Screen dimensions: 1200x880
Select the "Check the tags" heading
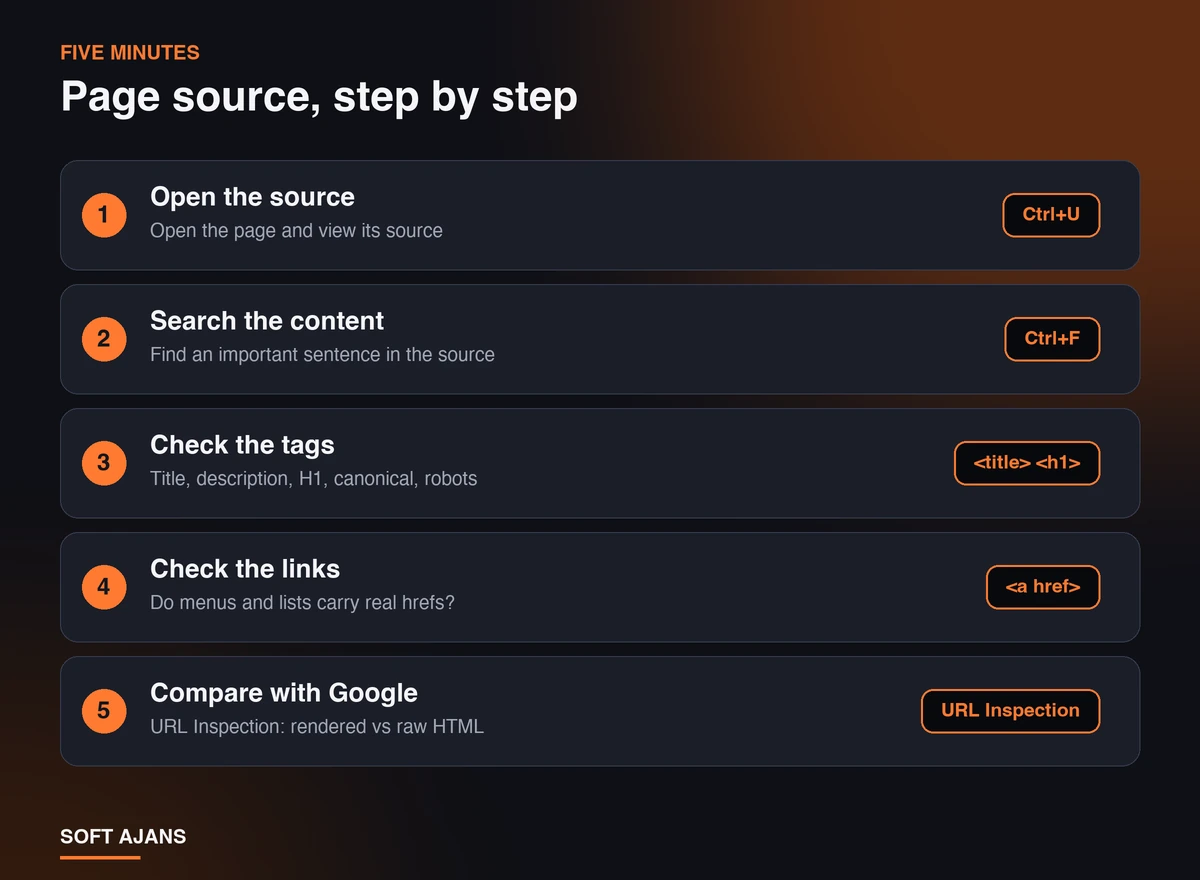coord(242,445)
